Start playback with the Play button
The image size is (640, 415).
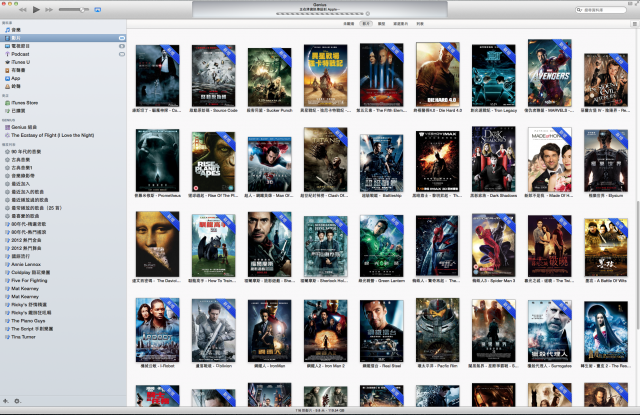click(36, 9)
